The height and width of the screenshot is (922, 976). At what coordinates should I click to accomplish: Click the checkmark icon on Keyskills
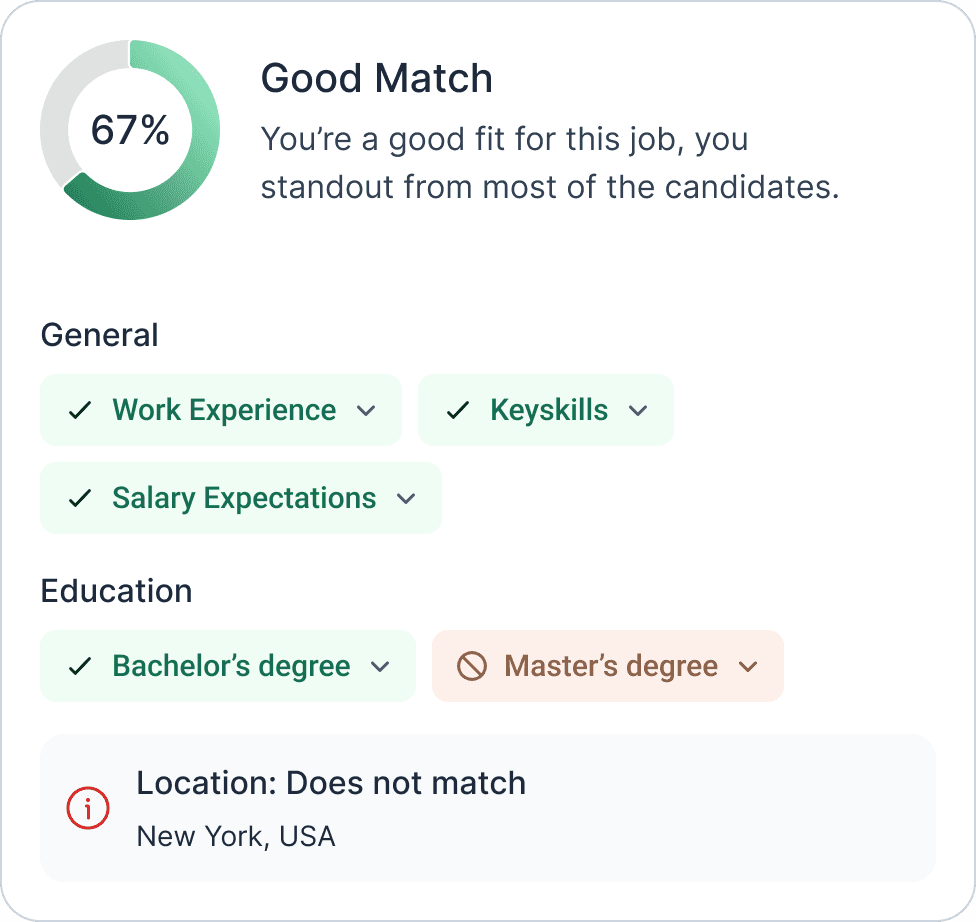(458, 409)
